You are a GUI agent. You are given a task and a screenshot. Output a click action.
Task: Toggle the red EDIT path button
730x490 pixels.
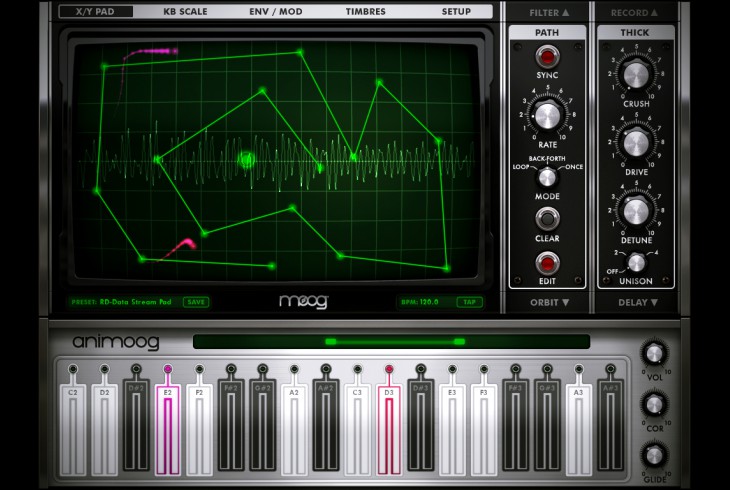click(547, 263)
